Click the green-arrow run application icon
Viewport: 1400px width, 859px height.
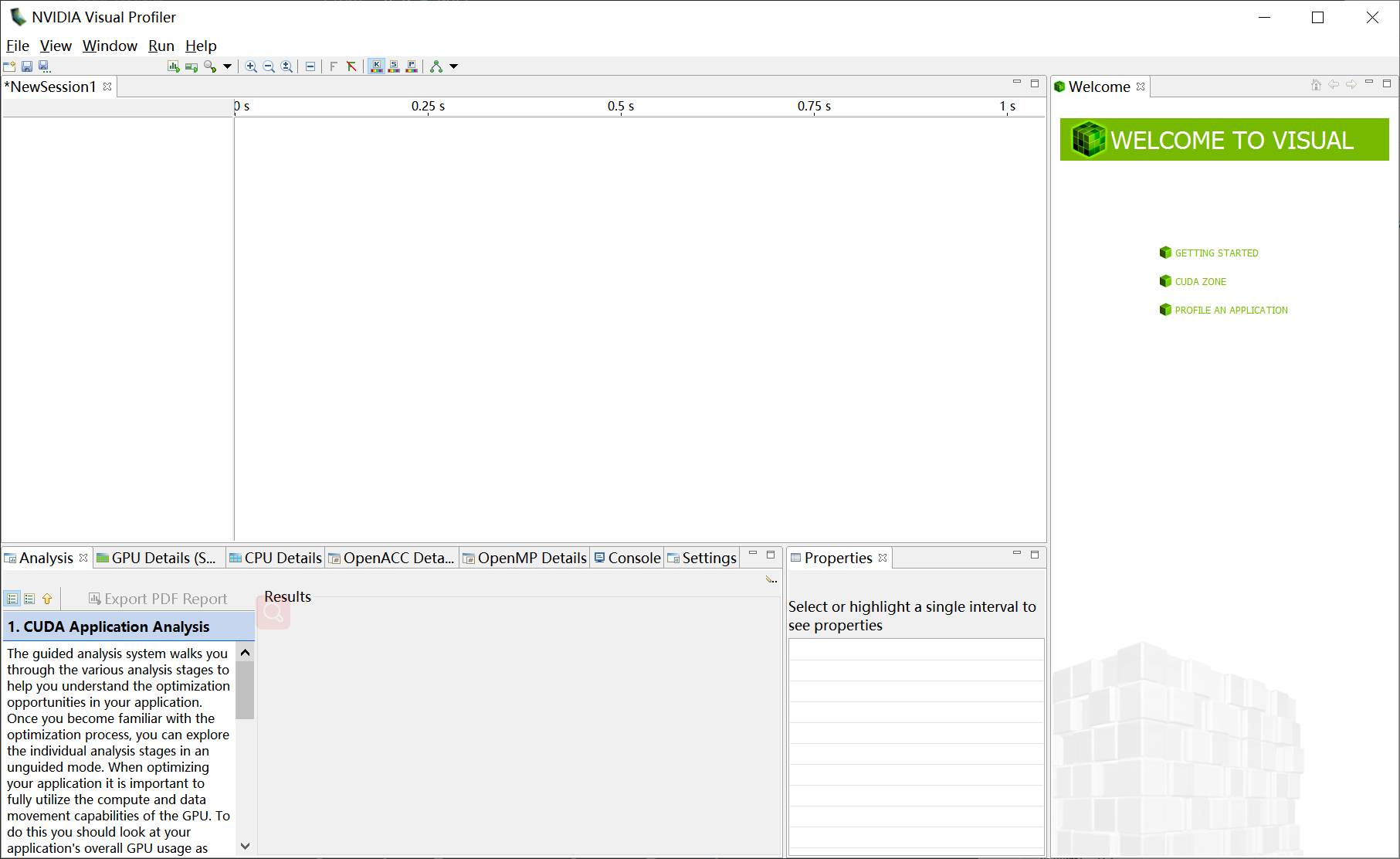pyautogui.click(x=192, y=66)
